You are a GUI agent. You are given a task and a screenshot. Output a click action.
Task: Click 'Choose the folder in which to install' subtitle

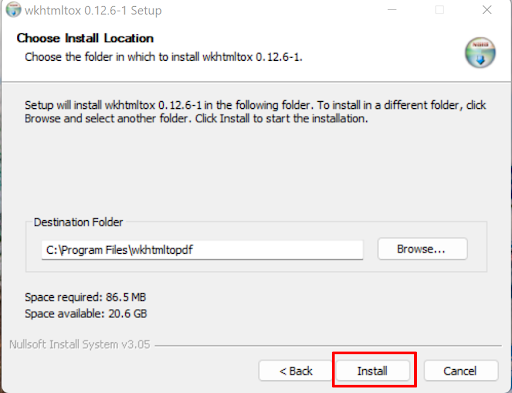[x=163, y=57]
